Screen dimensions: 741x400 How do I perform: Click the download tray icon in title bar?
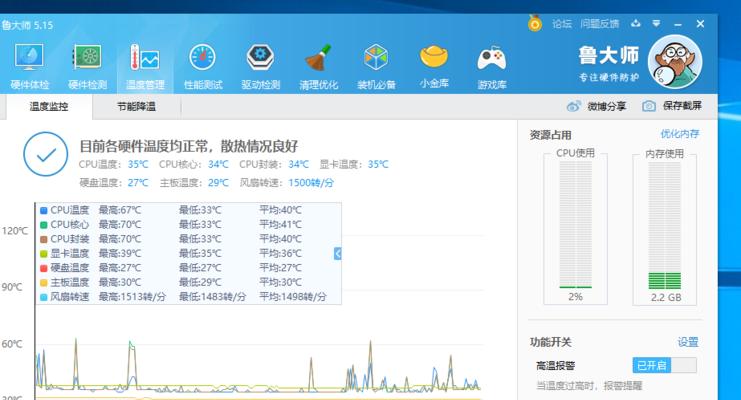636,23
